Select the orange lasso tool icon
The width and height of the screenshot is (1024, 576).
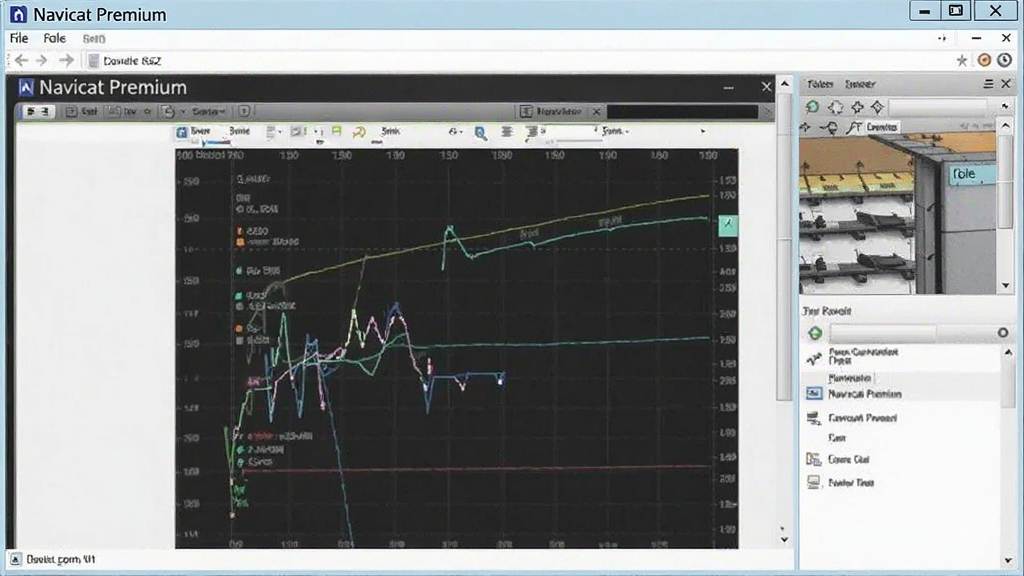point(359,132)
